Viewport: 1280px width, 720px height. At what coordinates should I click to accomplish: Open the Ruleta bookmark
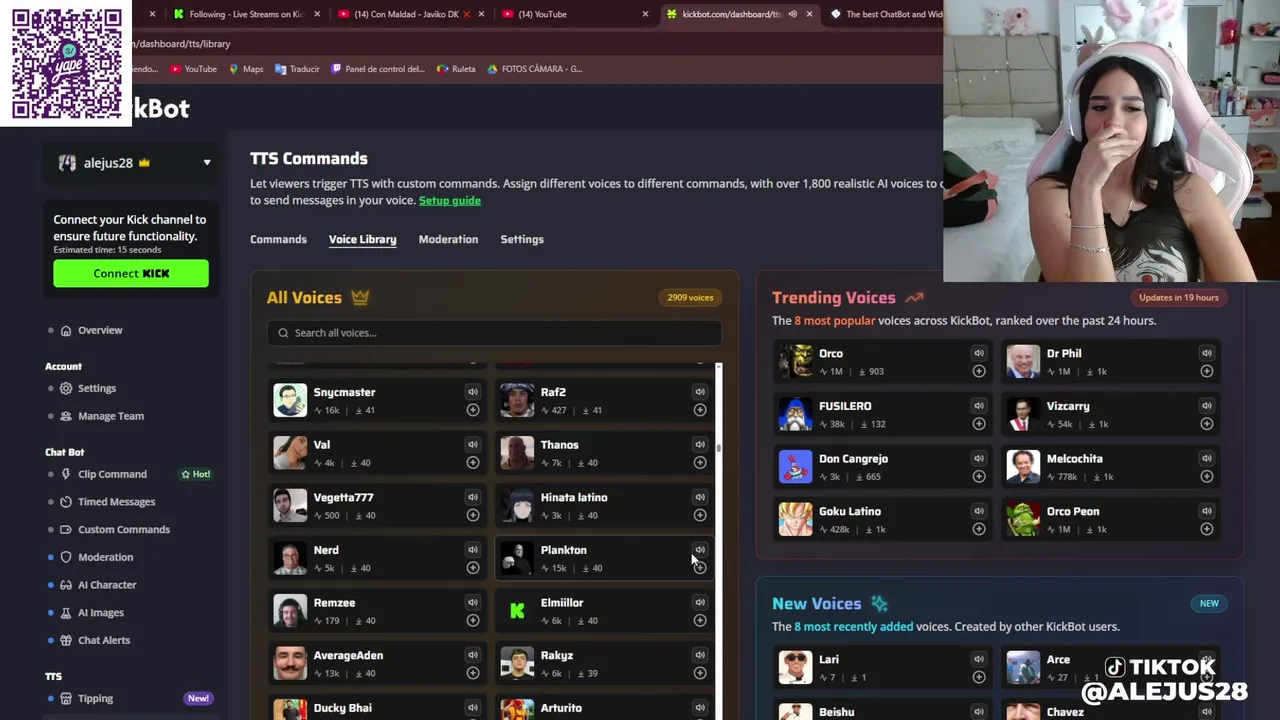(x=456, y=69)
